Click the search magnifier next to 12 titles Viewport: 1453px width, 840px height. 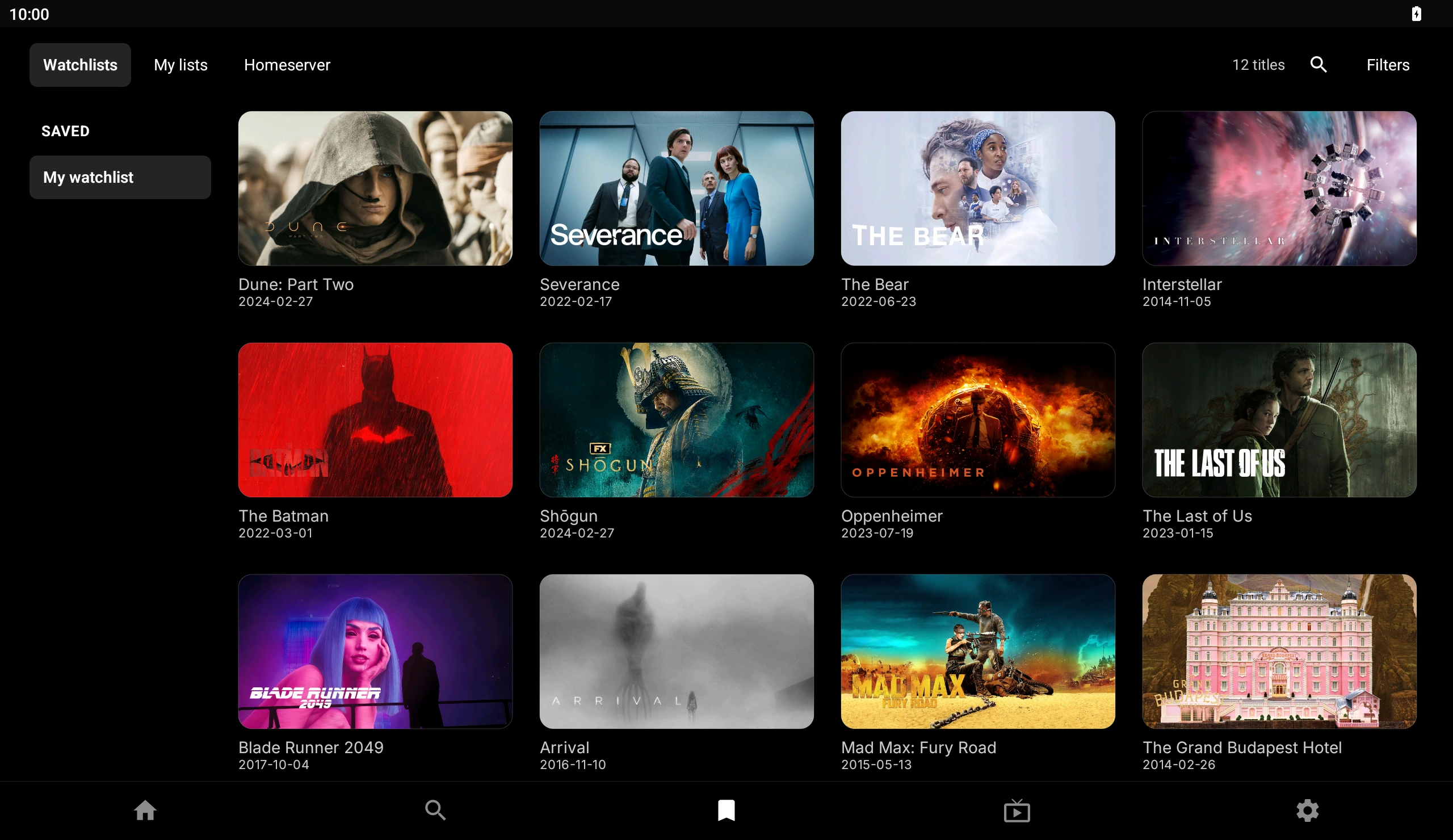coord(1318,65)
